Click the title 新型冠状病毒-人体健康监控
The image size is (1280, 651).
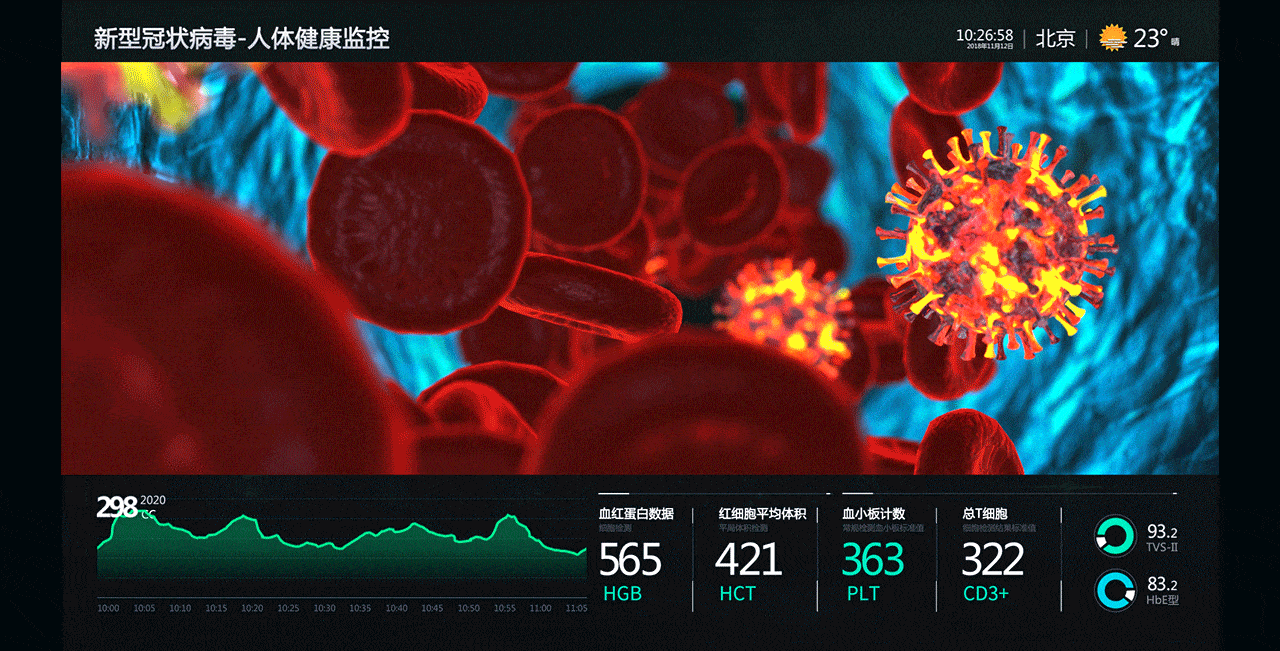(241, 39)
